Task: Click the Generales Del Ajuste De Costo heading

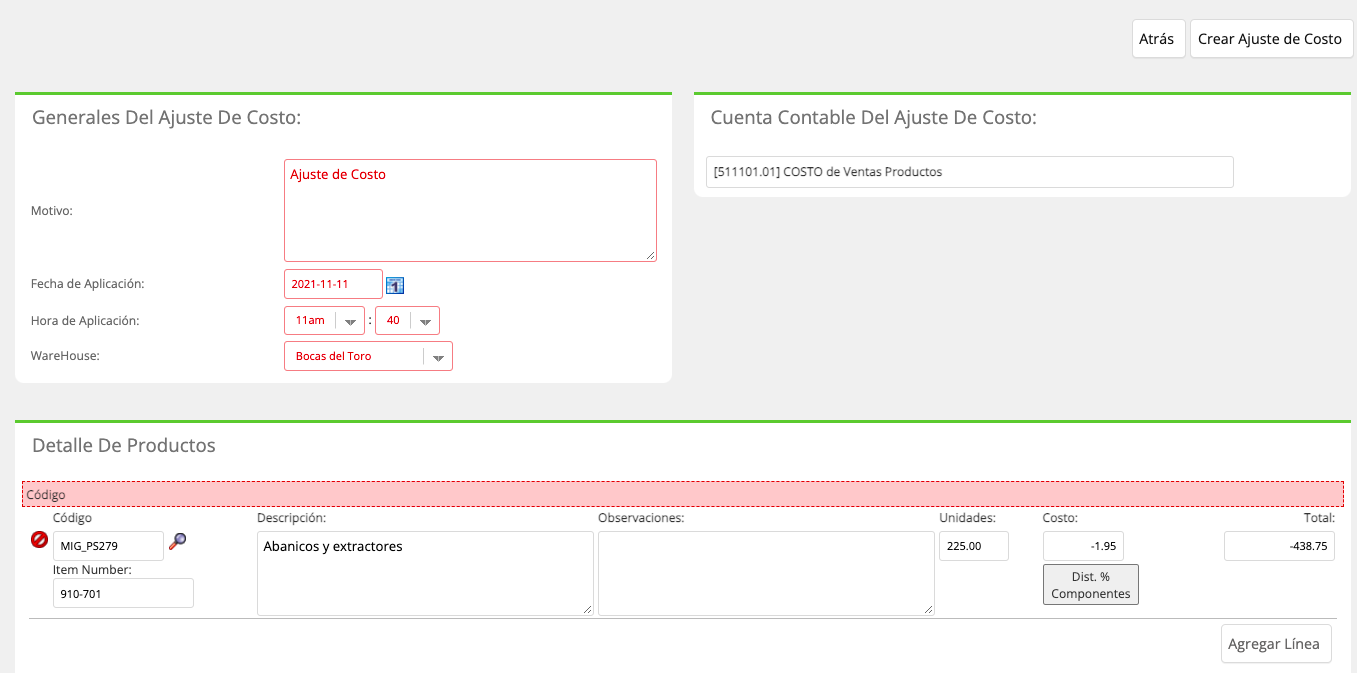Action: click(167, 118)
